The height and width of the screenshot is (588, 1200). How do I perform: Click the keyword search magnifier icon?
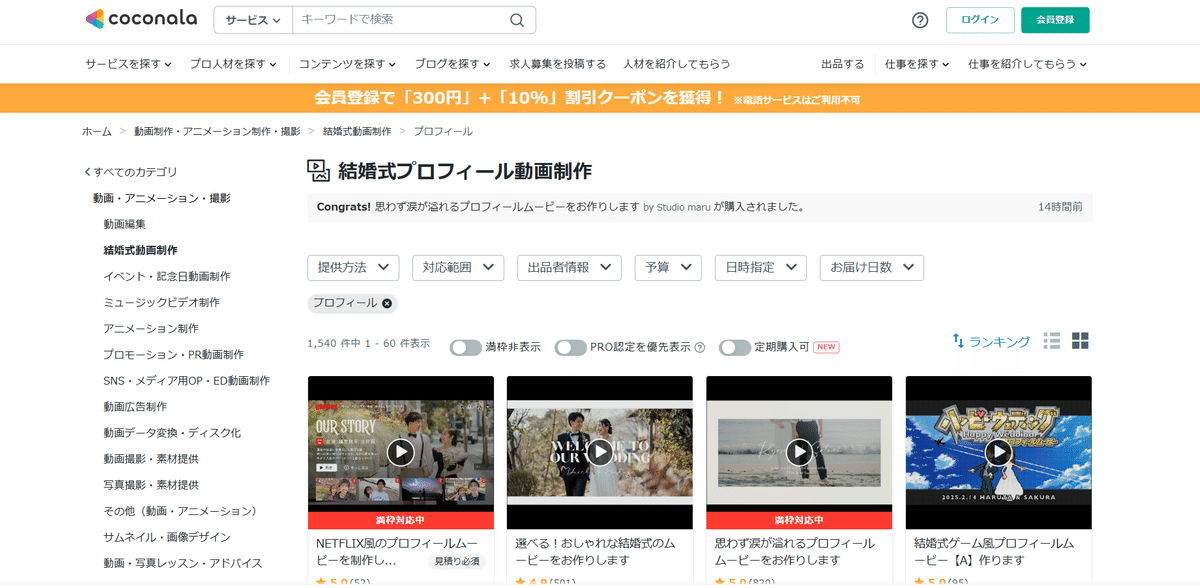point(516,20)
